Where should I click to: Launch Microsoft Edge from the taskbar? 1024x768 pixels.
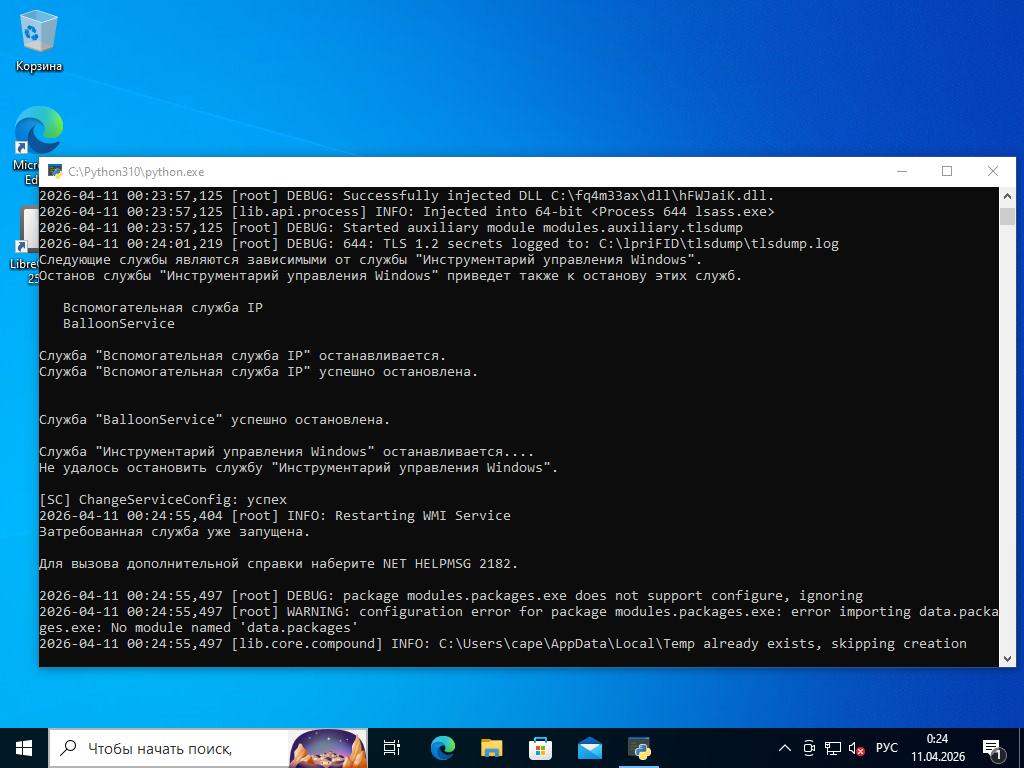click(x=442, y=747)
